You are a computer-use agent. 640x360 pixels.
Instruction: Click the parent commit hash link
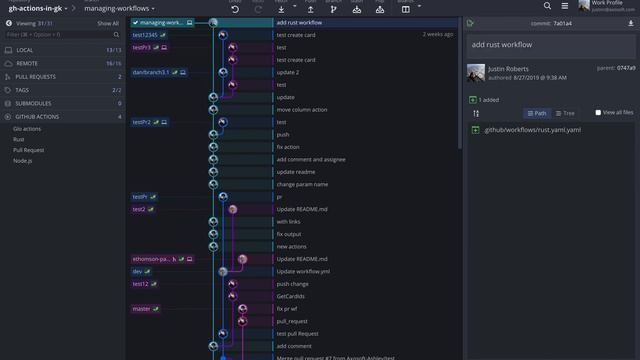click(626, 68)
